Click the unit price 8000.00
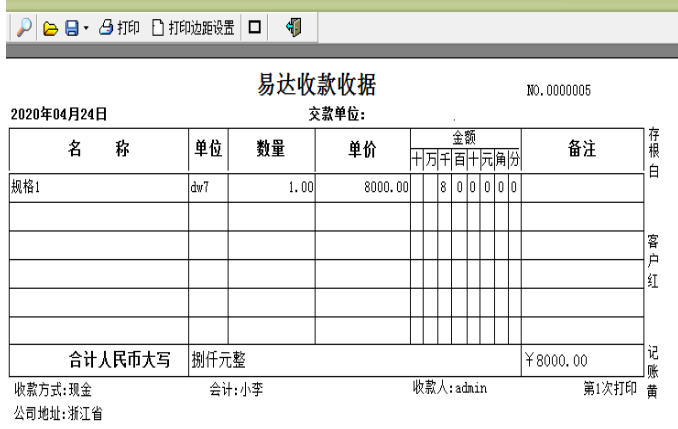The height and width of the screenshot is (429, 678). pyautogui.click(x=386, y=188)
